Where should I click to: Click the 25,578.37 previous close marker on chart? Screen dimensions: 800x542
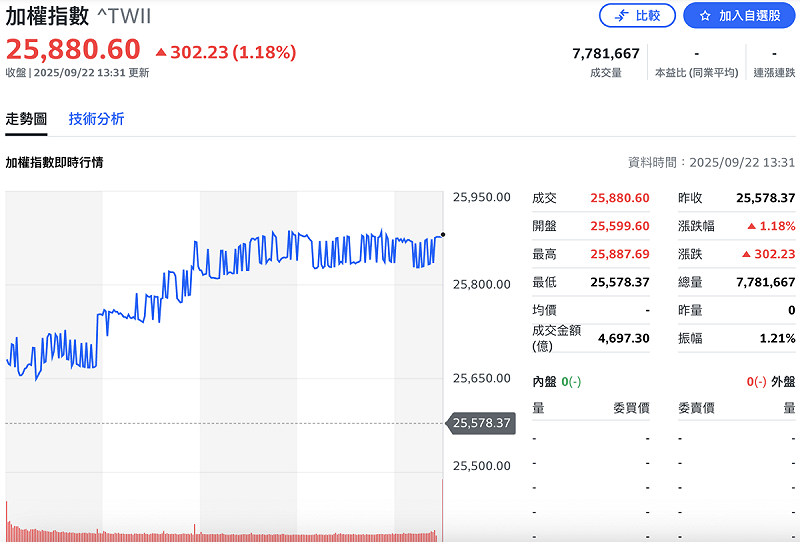tap(481, 423)
